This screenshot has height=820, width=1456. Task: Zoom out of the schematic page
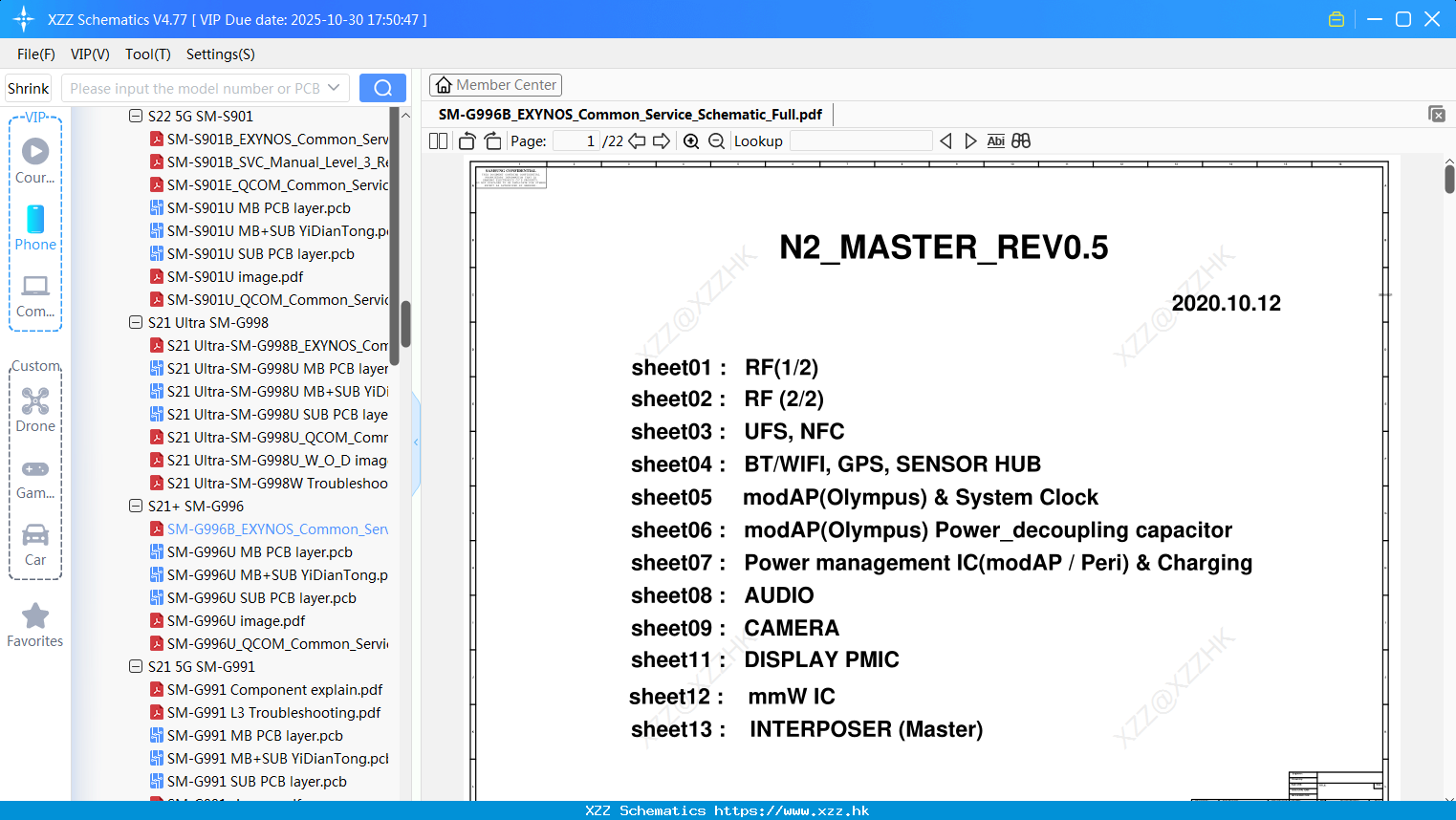(x=716, y=141)
